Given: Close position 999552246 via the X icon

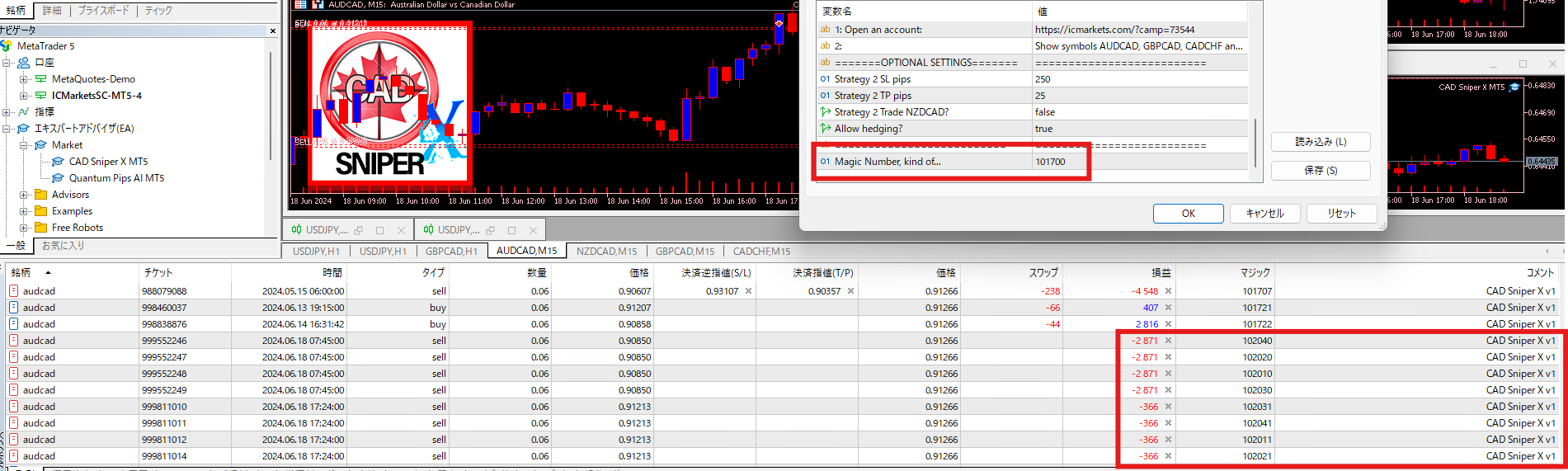Looking at the screenshot, I should pyautogui.click(x=1168, y=341).
